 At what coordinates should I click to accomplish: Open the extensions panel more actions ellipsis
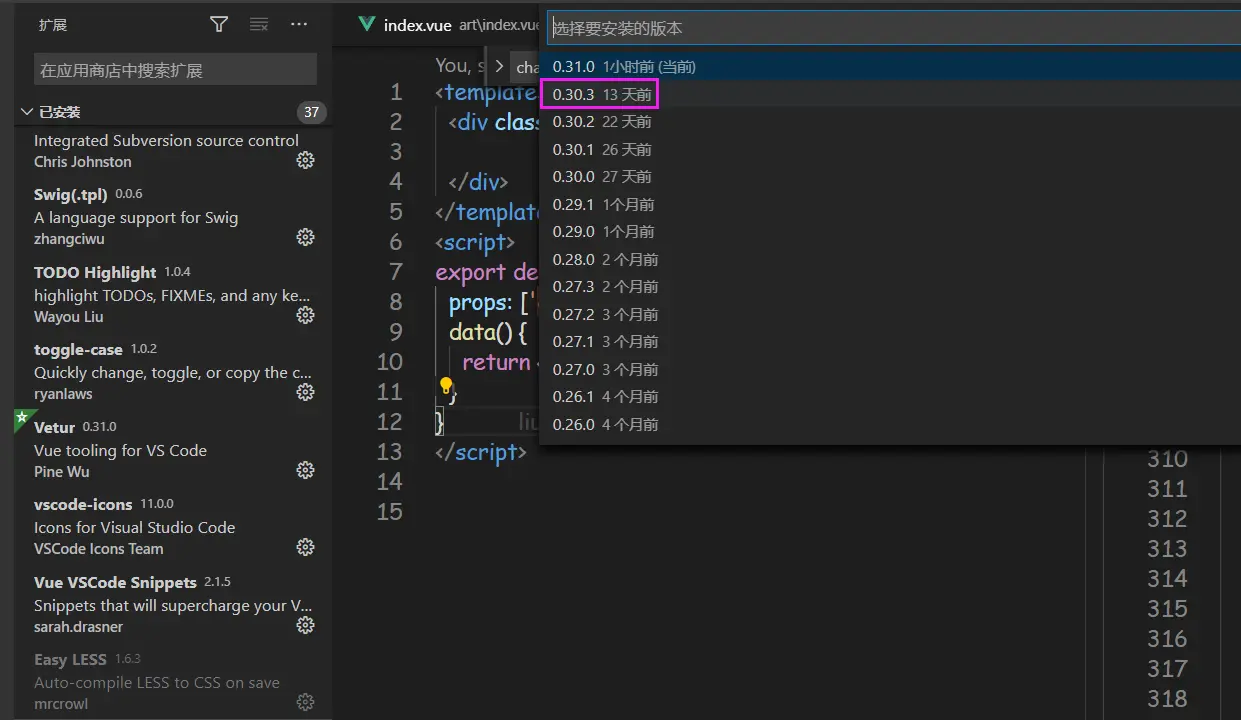click(x=299, y=25)
